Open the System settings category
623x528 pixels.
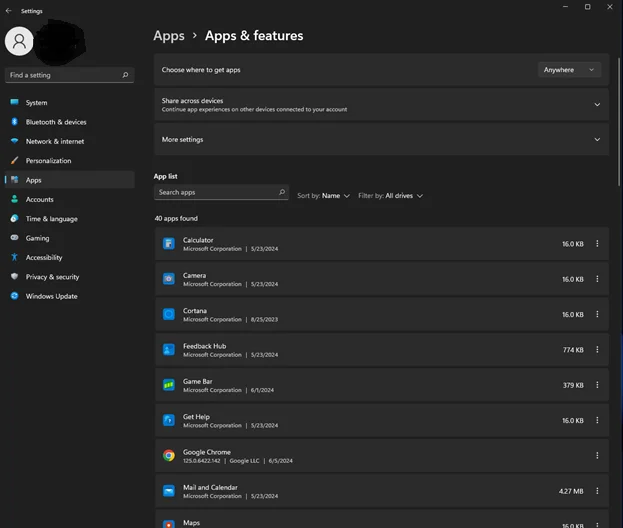click(70, 103)
